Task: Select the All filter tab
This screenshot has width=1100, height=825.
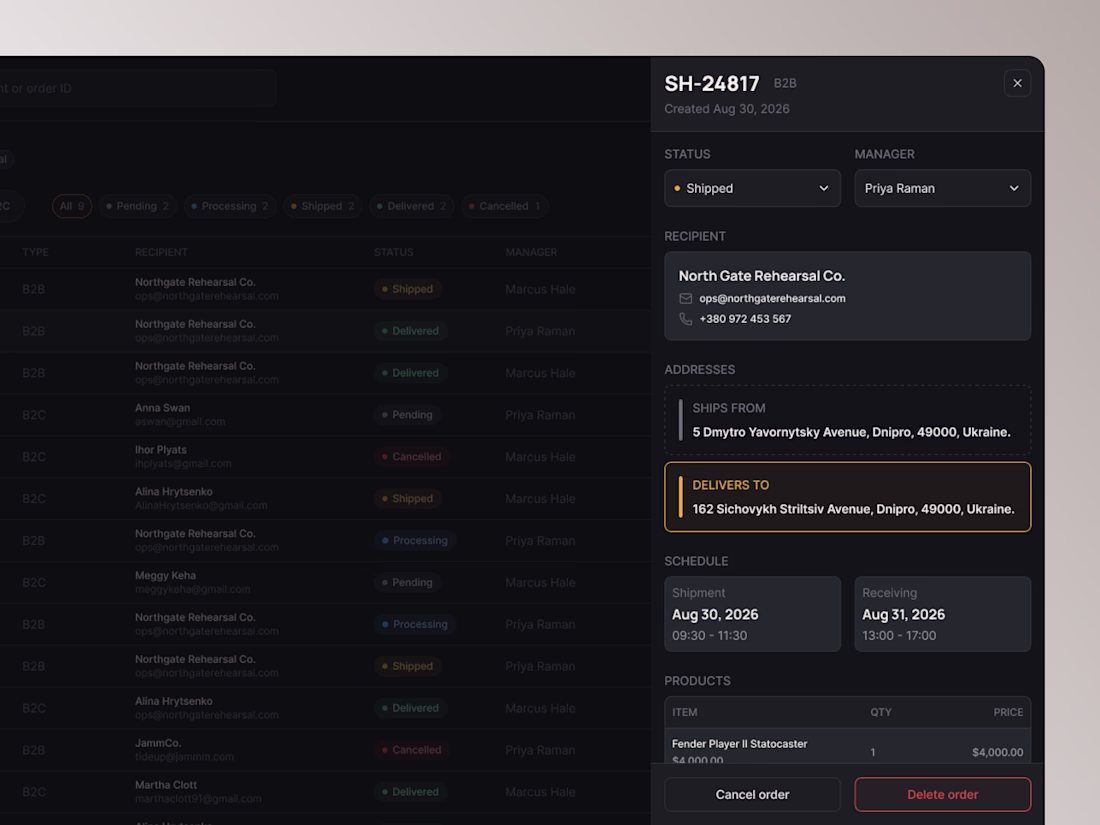Action: (x=72, y=206)
